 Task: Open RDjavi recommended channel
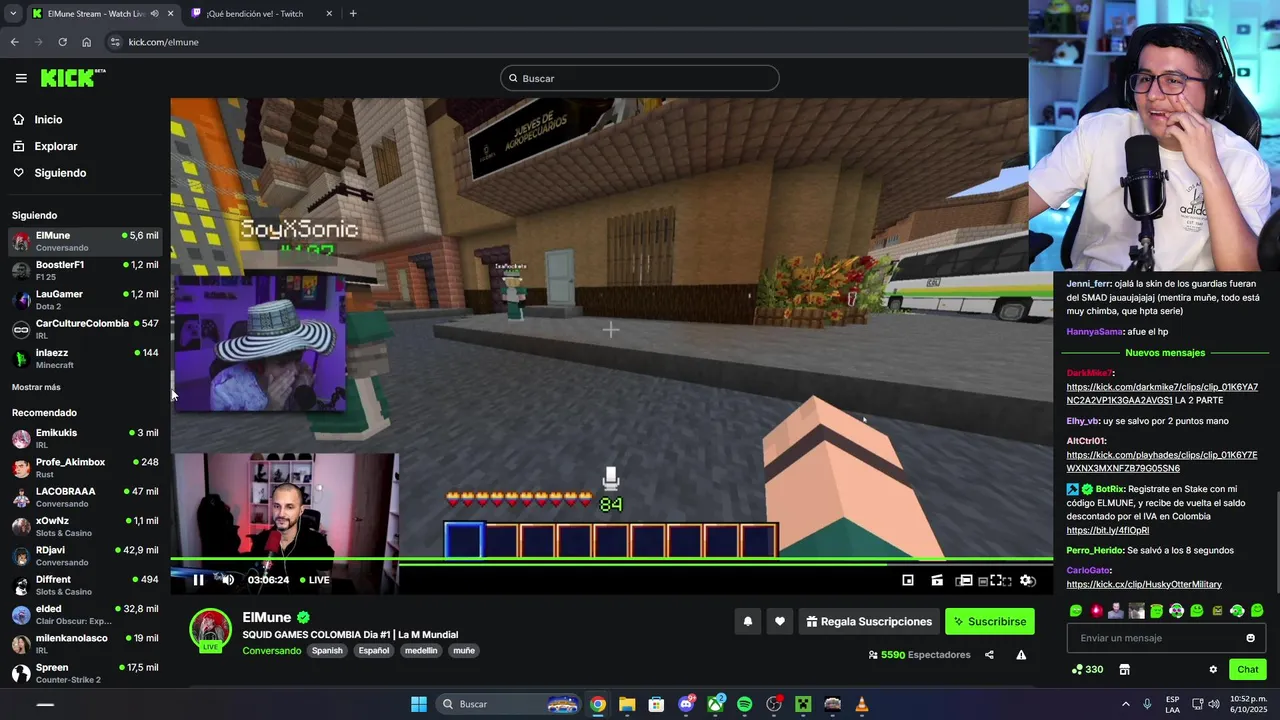click(85, 555)
